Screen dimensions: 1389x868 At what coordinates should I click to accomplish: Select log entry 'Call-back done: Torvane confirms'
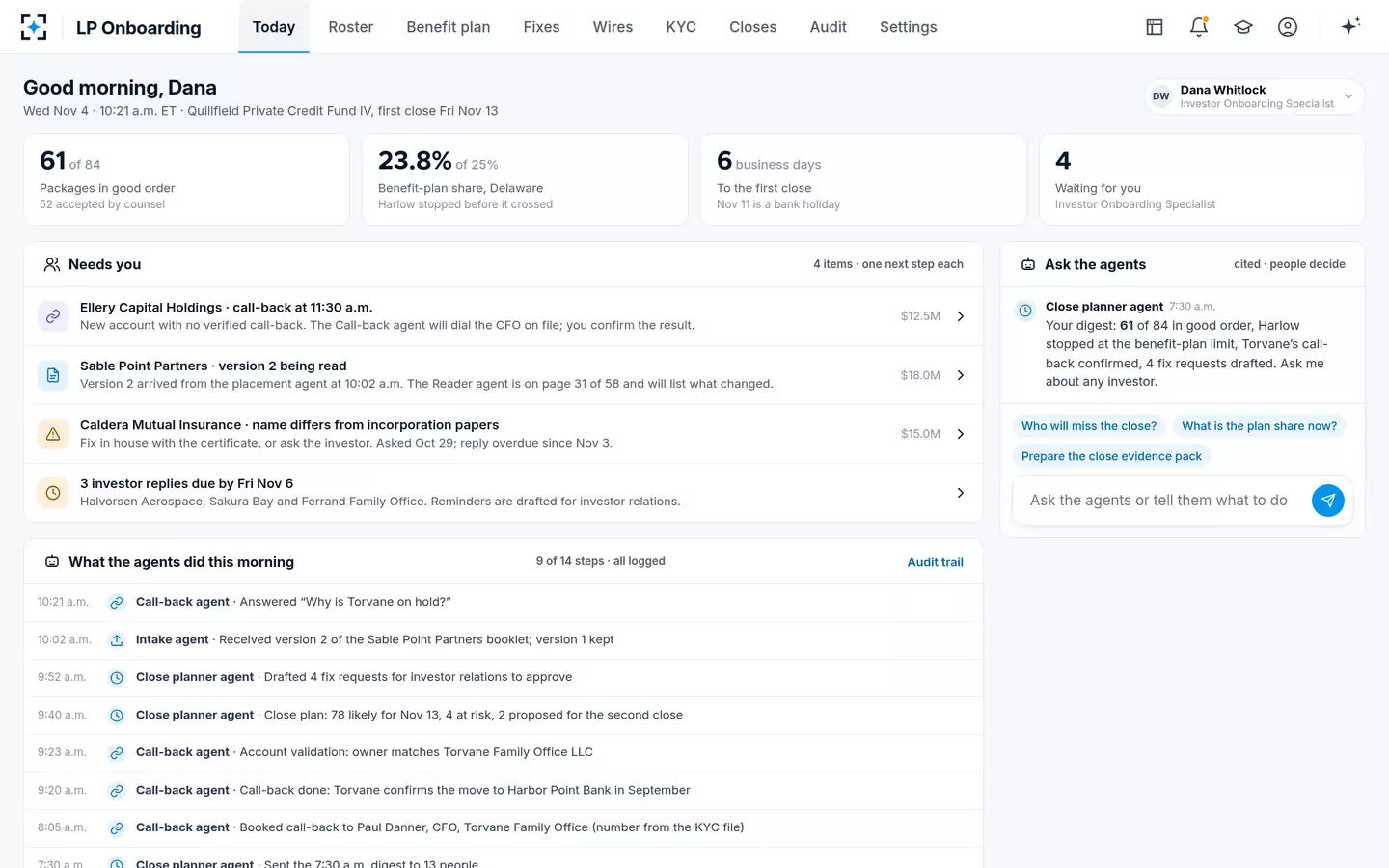coord(504,791)
